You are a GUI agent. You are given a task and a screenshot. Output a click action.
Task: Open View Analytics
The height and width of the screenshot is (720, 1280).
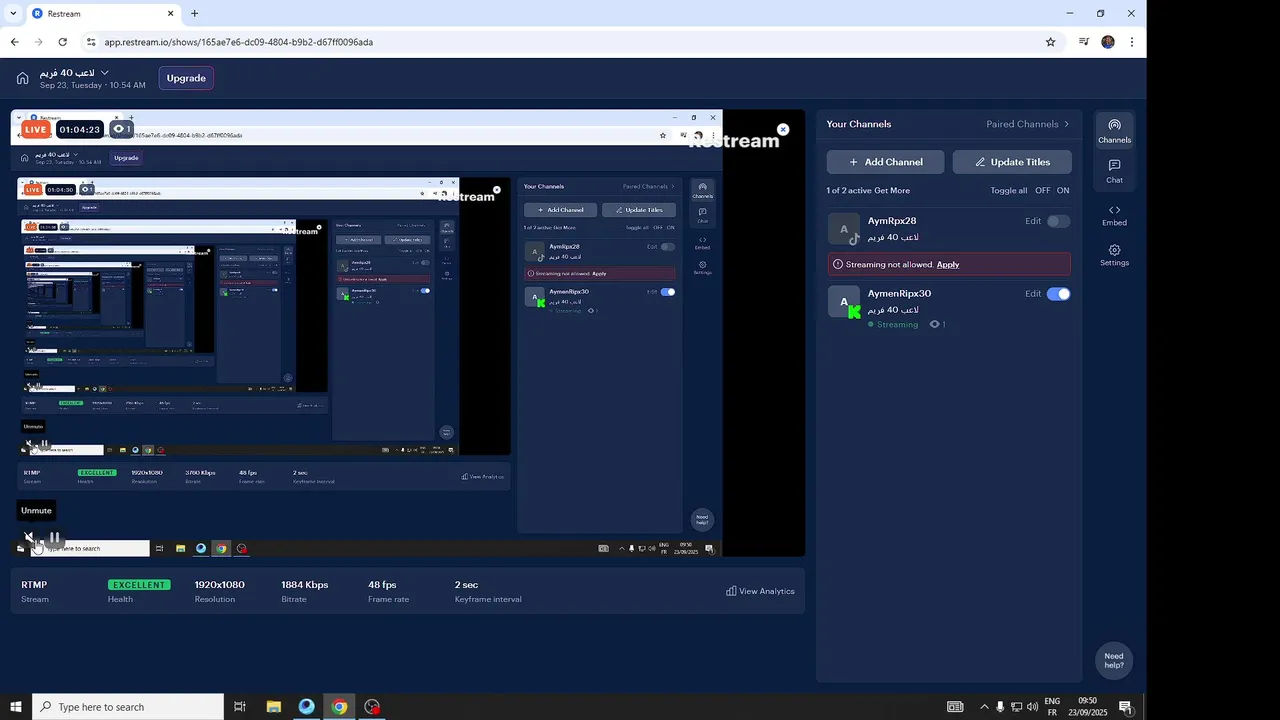[761, 591]
